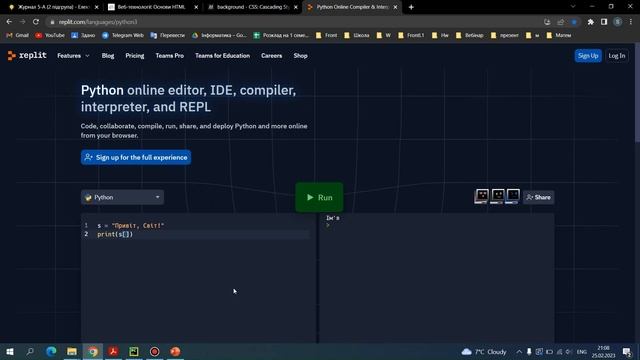
Task: Click code line 2 print(s[])
Action: [115, 234]
